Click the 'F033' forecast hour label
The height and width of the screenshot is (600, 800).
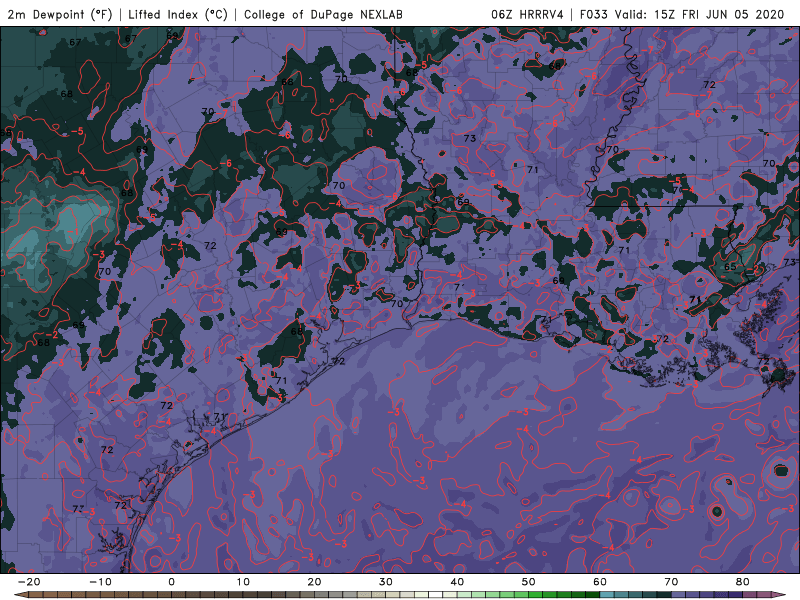point(594,15)
